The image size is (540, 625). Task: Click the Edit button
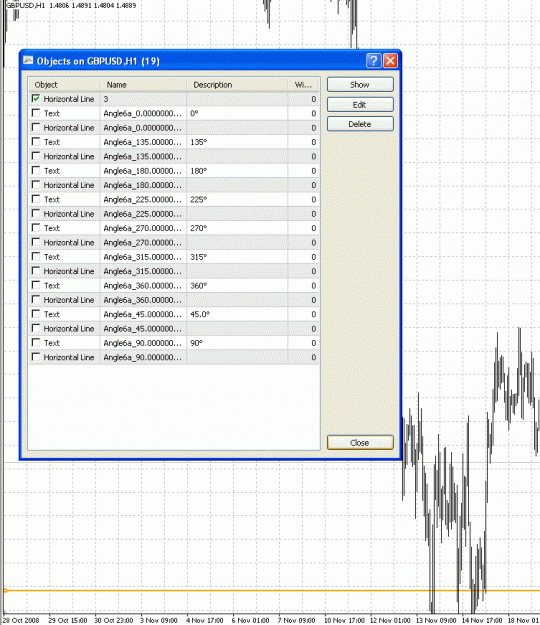tap(360, 104)
